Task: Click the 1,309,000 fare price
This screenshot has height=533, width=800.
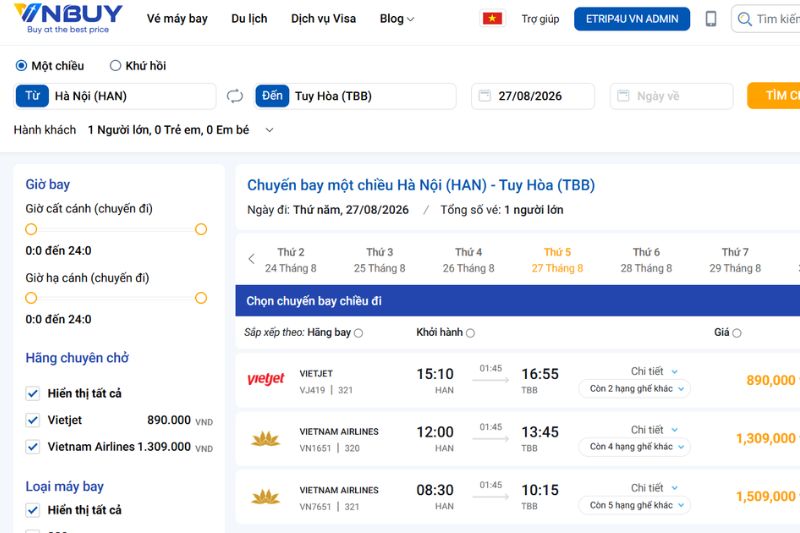Action: tap(766, 438)
